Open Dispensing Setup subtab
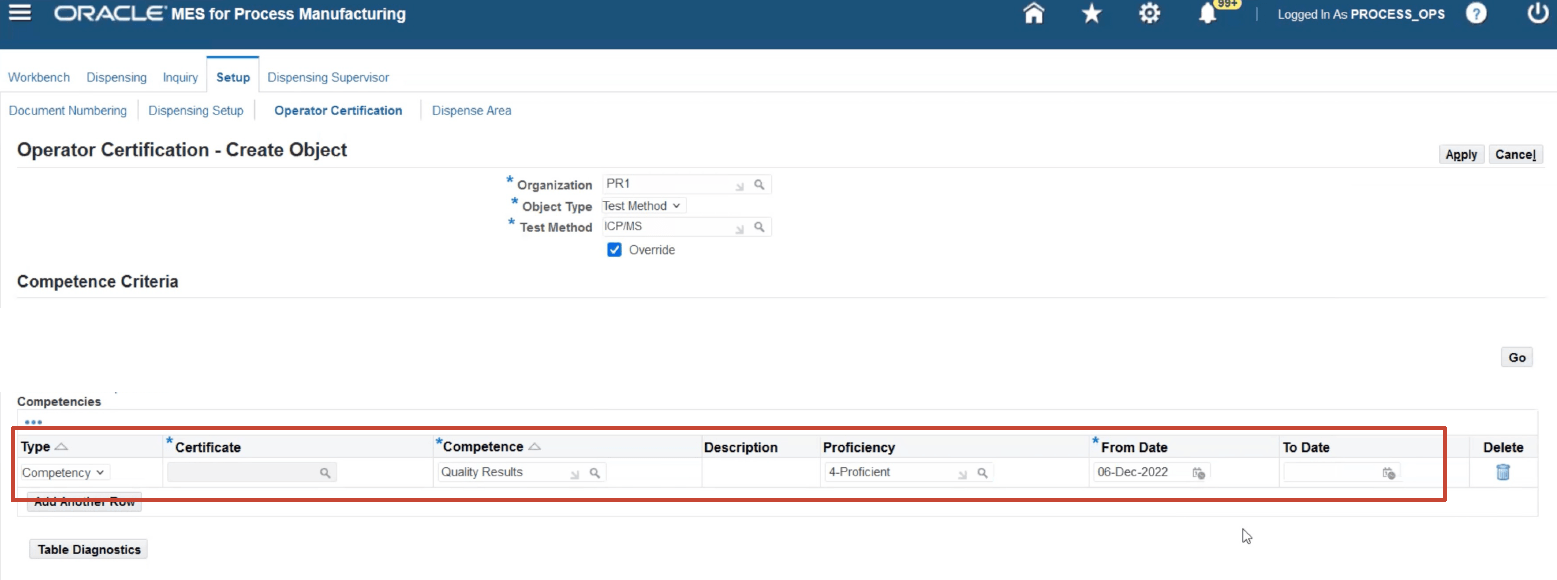Viewport: 1557px width, 580px height. click(x=196, y=111)
